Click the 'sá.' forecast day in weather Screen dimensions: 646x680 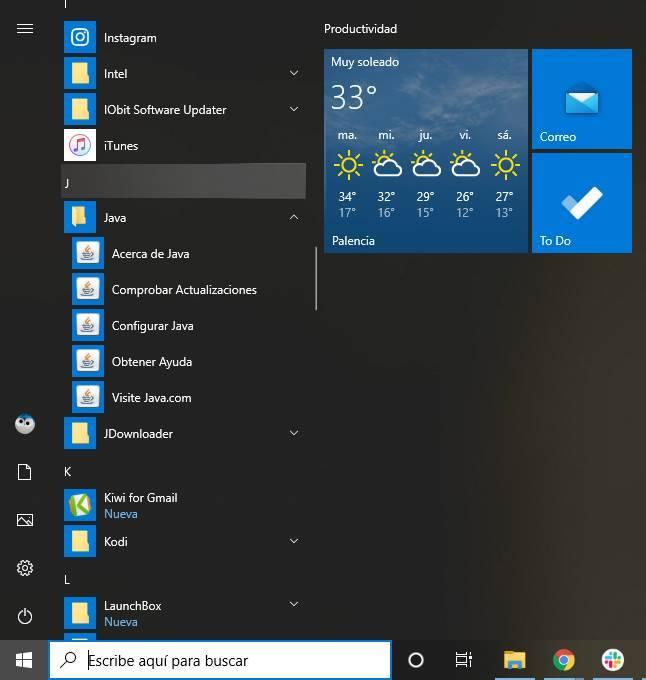(x=504, y=135)
